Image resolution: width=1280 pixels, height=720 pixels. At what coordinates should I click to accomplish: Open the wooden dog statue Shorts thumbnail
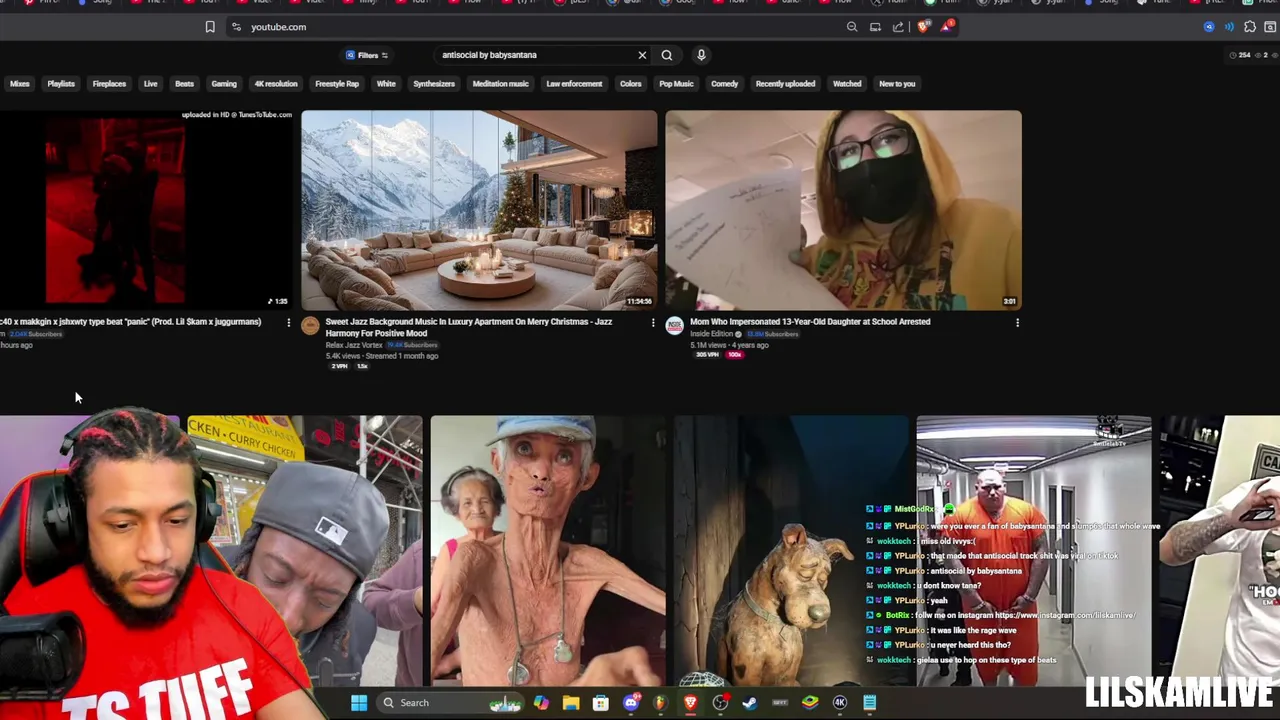point(791,551)
